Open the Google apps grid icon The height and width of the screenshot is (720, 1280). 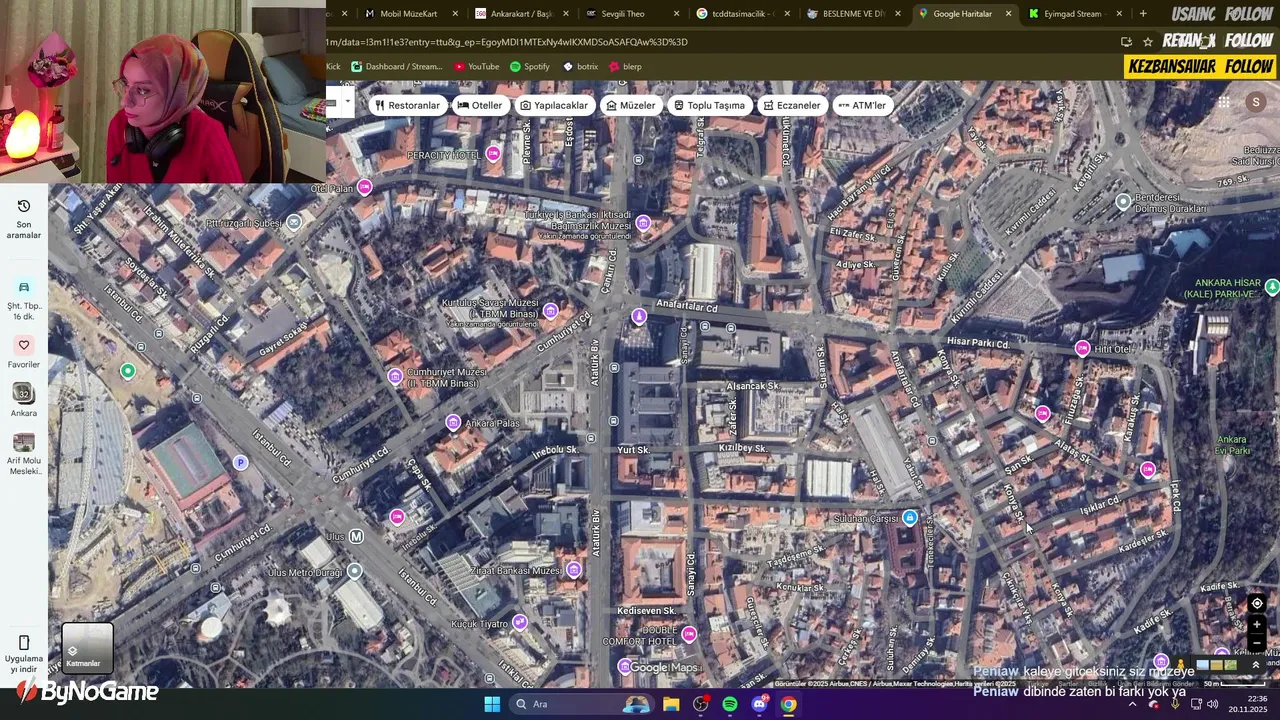click(x=1223, y=102)
